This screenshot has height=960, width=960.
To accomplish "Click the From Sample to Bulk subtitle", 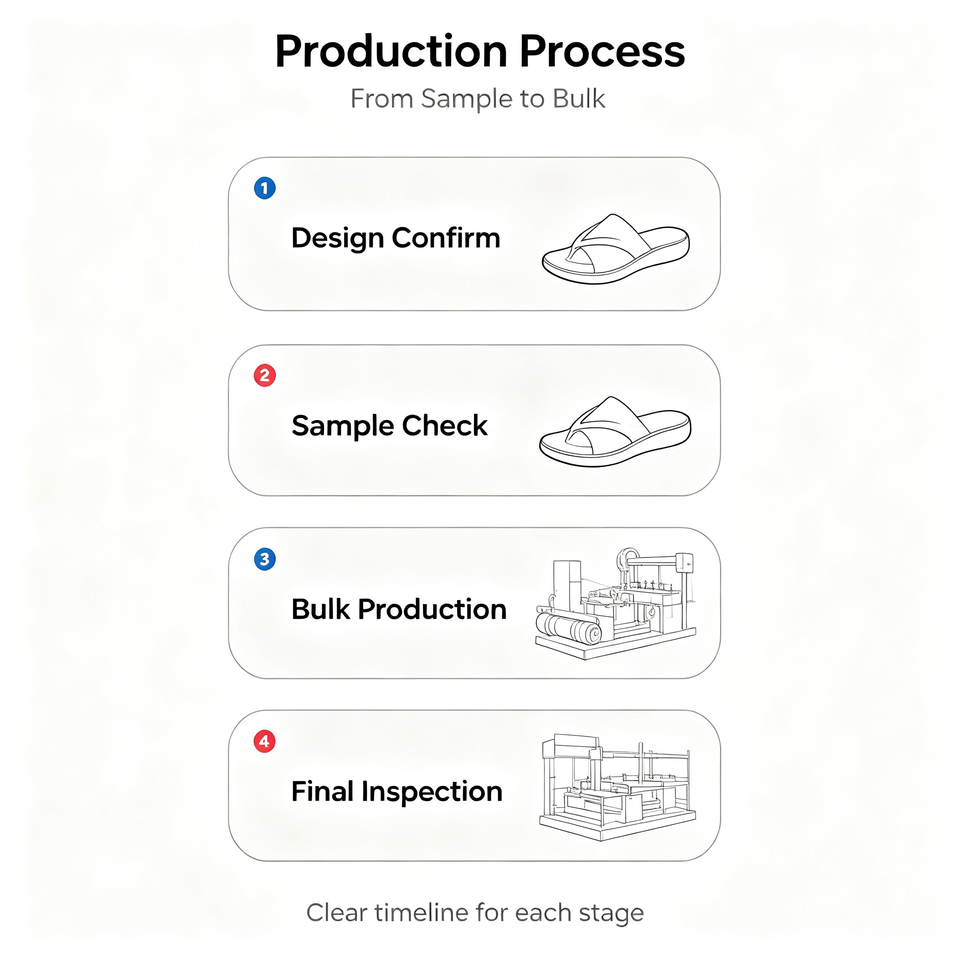I will 478,99.
